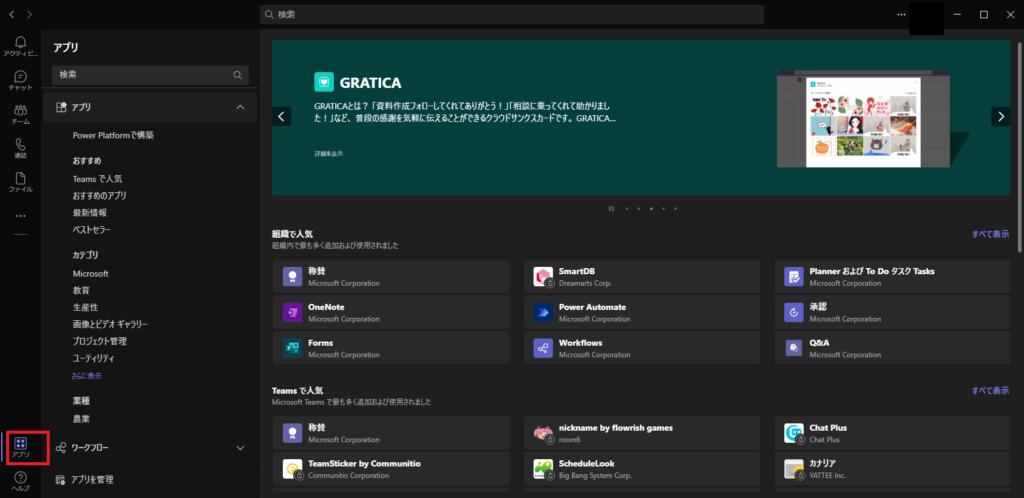
Task: Open the TeamSticker by Communitio icon
Action: click(293, 469)
